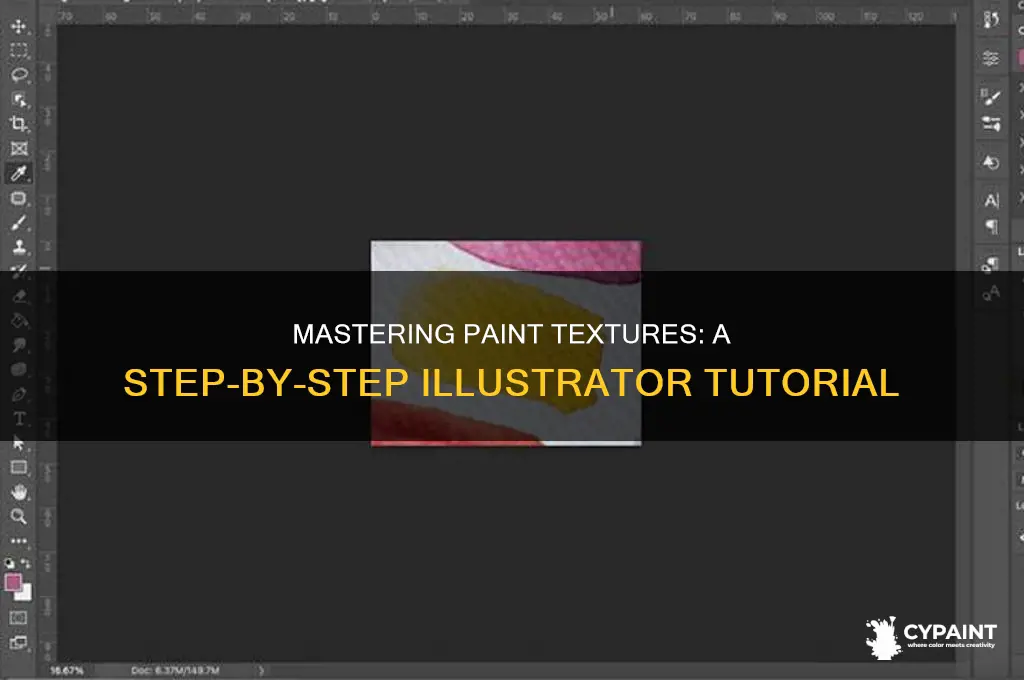Change the screen mode
The width and height of the screenshot is (1024, 680).
coord(18,643)
